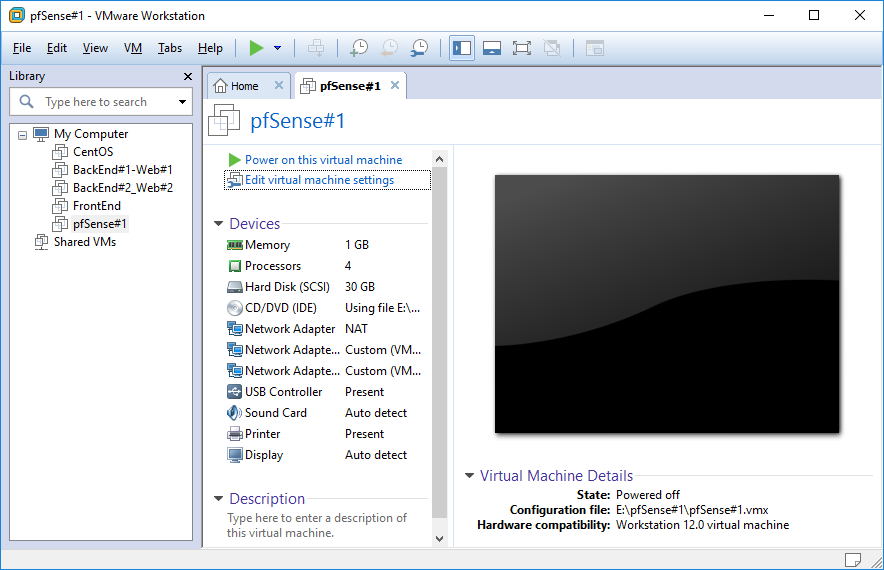Close the pfSense#1 tab
This screenshot has height=570, width=884.
click(395, 85)
